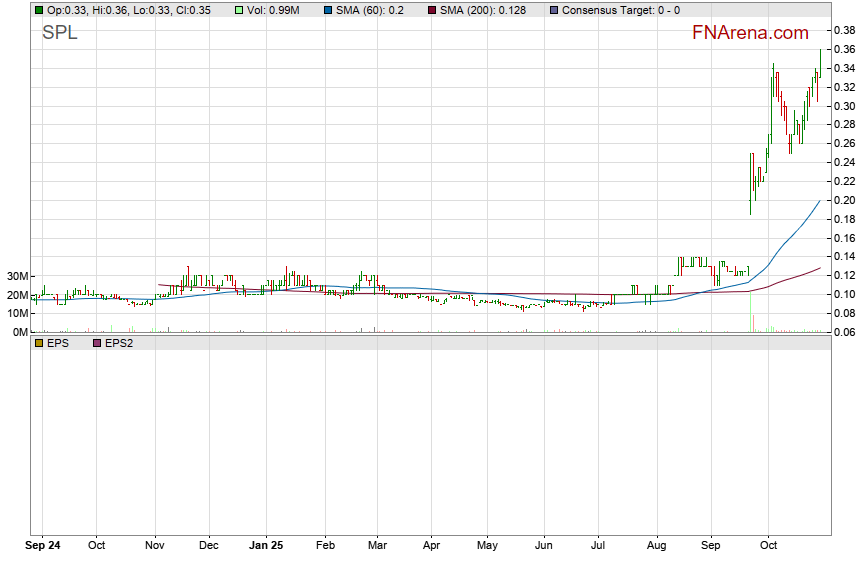Select the SPL ticker symbol label
Image resolution: width=859 pixels, height=566 pixels.
pyautogui.click(x=59, y=33)
